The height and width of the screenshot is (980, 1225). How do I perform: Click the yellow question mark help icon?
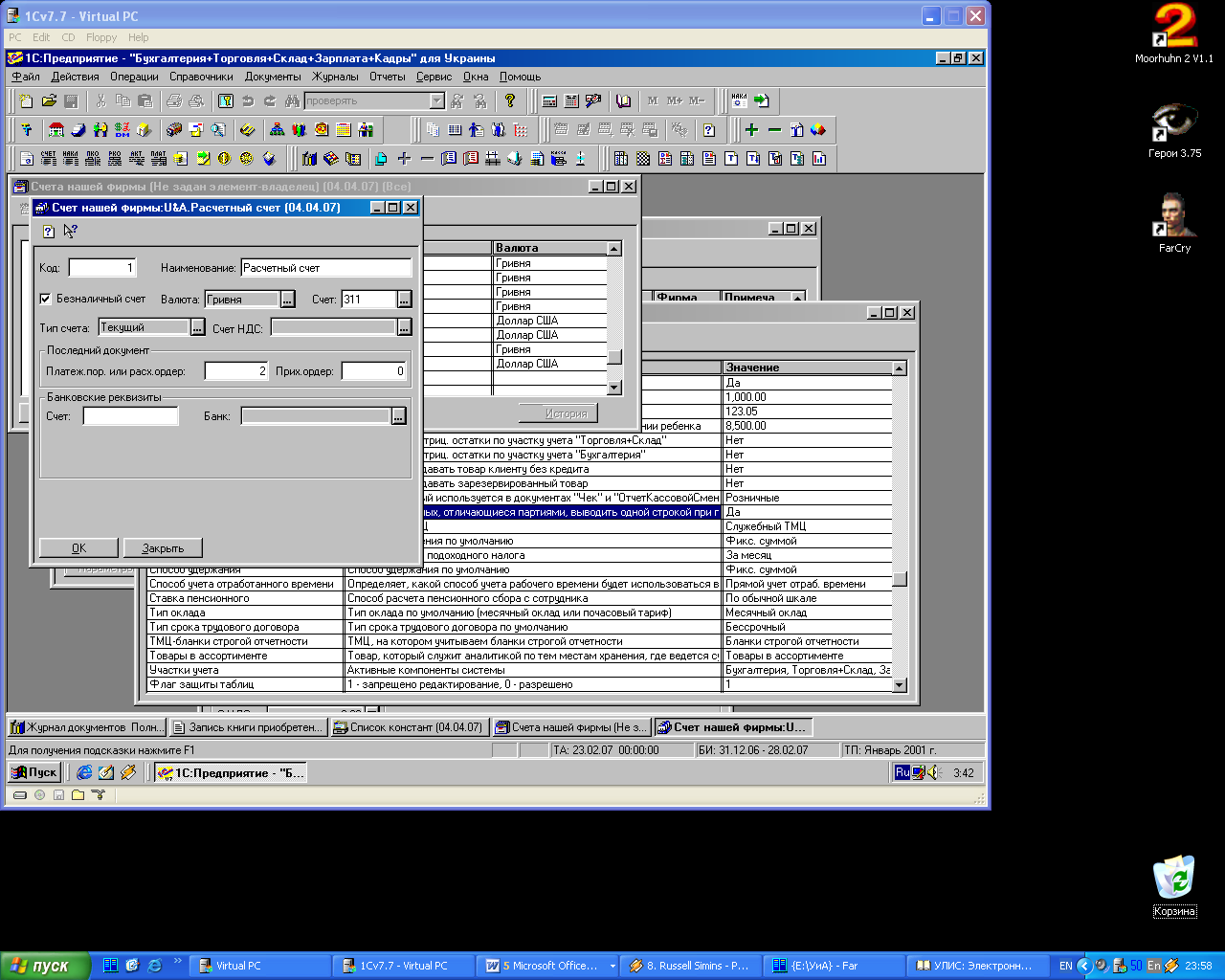pyautogui.click(x=510, y=100)
